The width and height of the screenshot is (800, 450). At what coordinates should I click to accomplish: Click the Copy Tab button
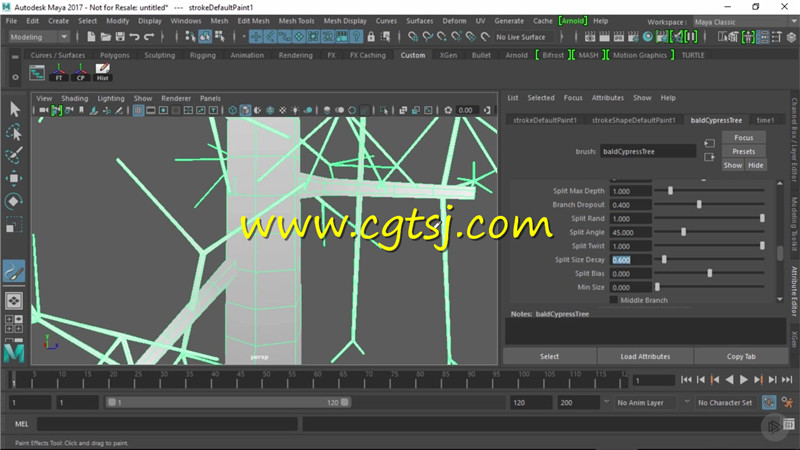[741, 357]
